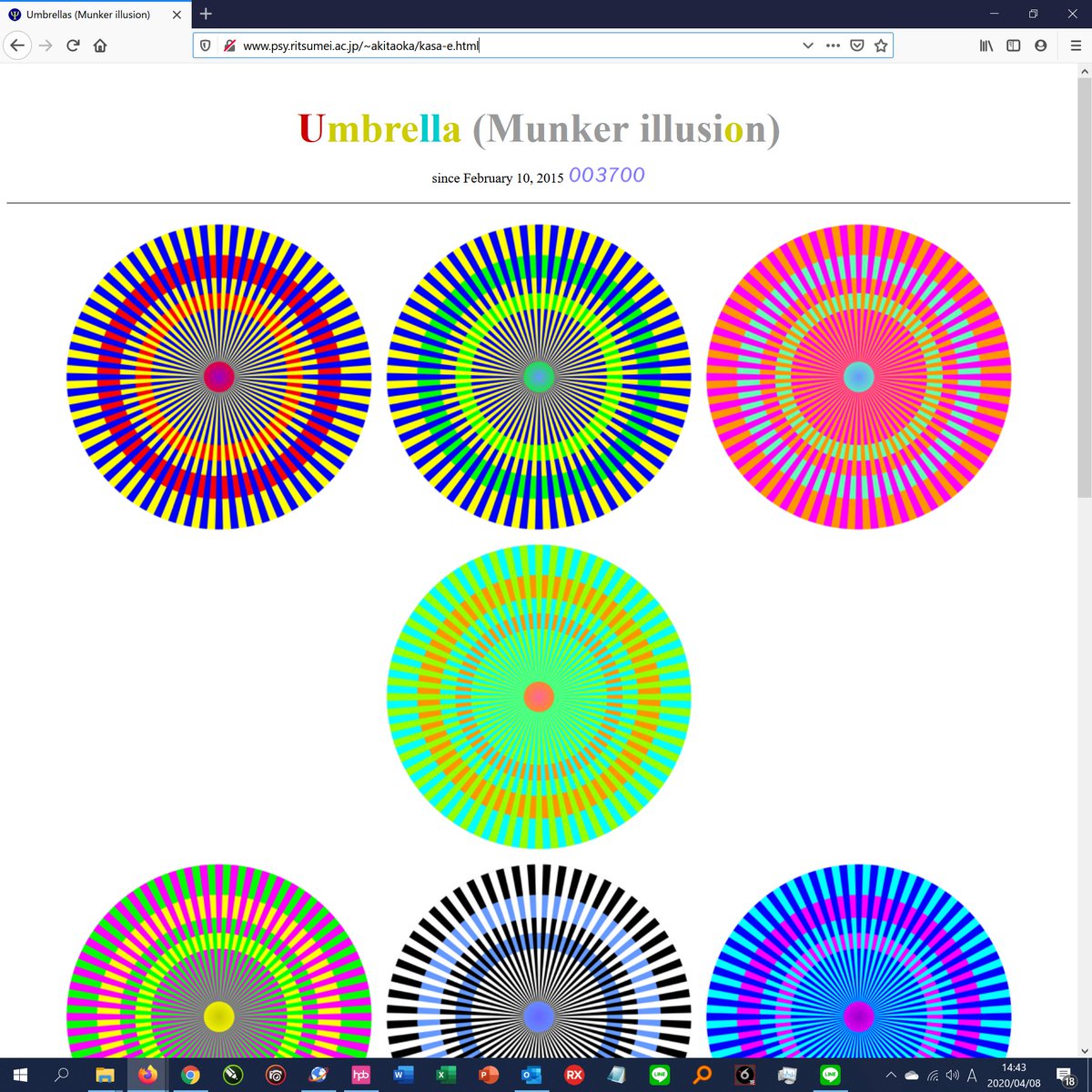This screenshot has height=1092, width=1092.
Task: Open OneDrive cloud tray icon
Action: click(912, 1076)
